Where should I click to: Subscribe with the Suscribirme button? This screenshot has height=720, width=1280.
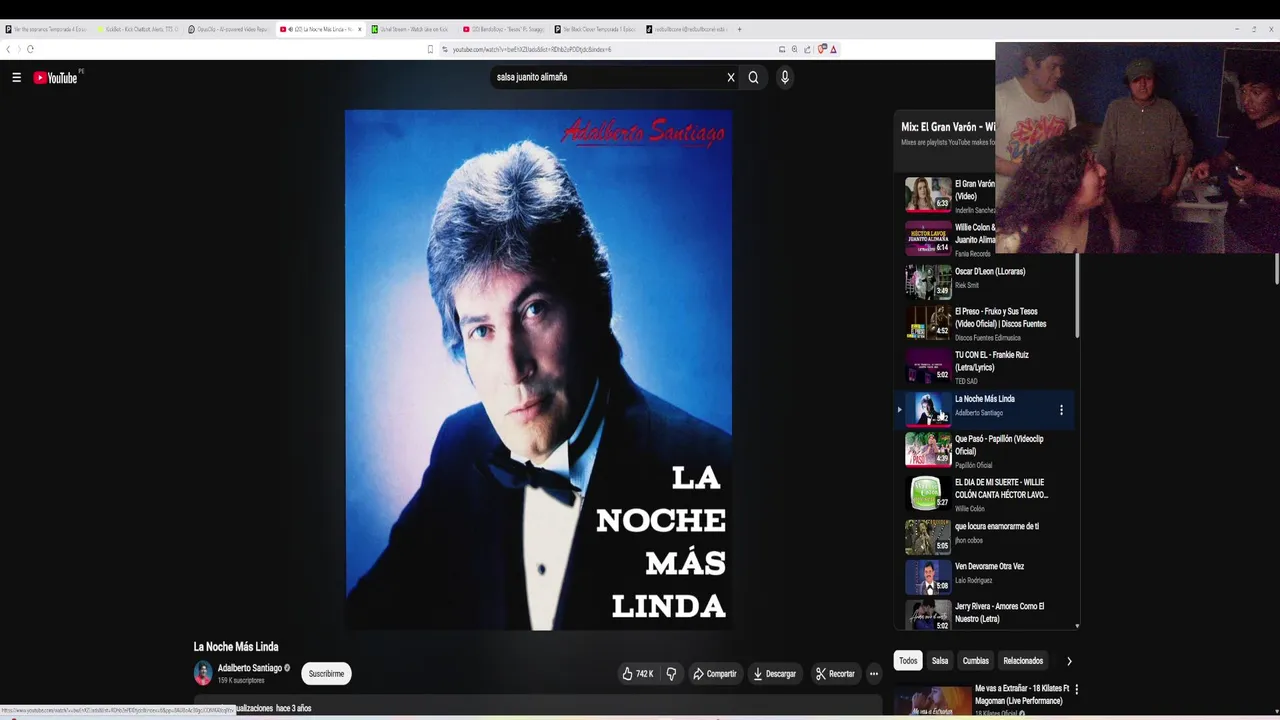point(326,674)
